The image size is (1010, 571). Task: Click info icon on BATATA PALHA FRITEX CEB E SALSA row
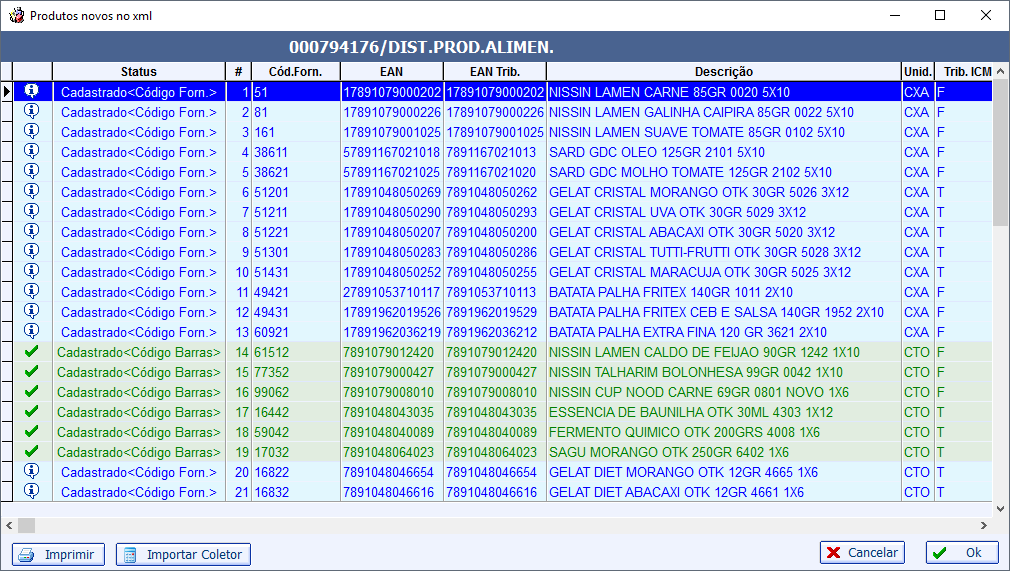coord(32,311)
